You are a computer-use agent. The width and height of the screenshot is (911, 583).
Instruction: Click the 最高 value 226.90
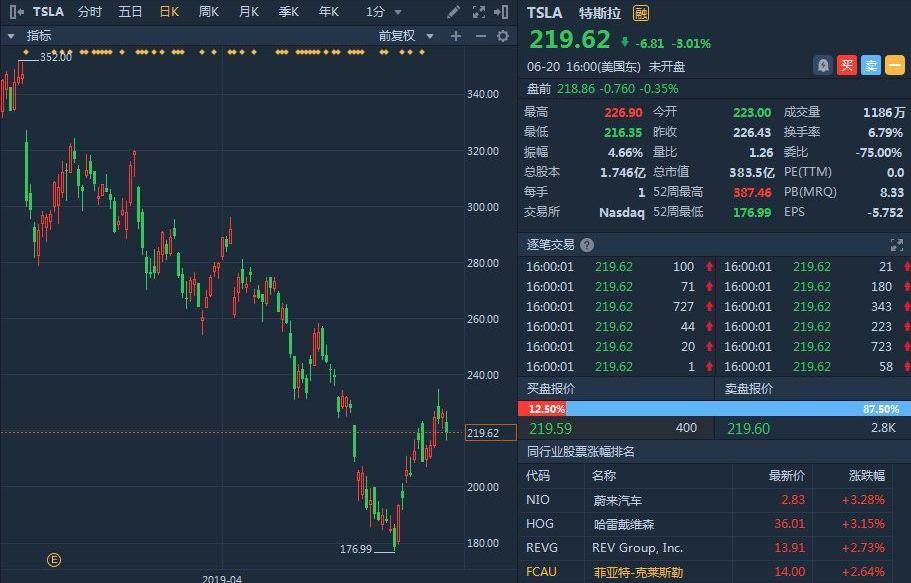[623, 112]
